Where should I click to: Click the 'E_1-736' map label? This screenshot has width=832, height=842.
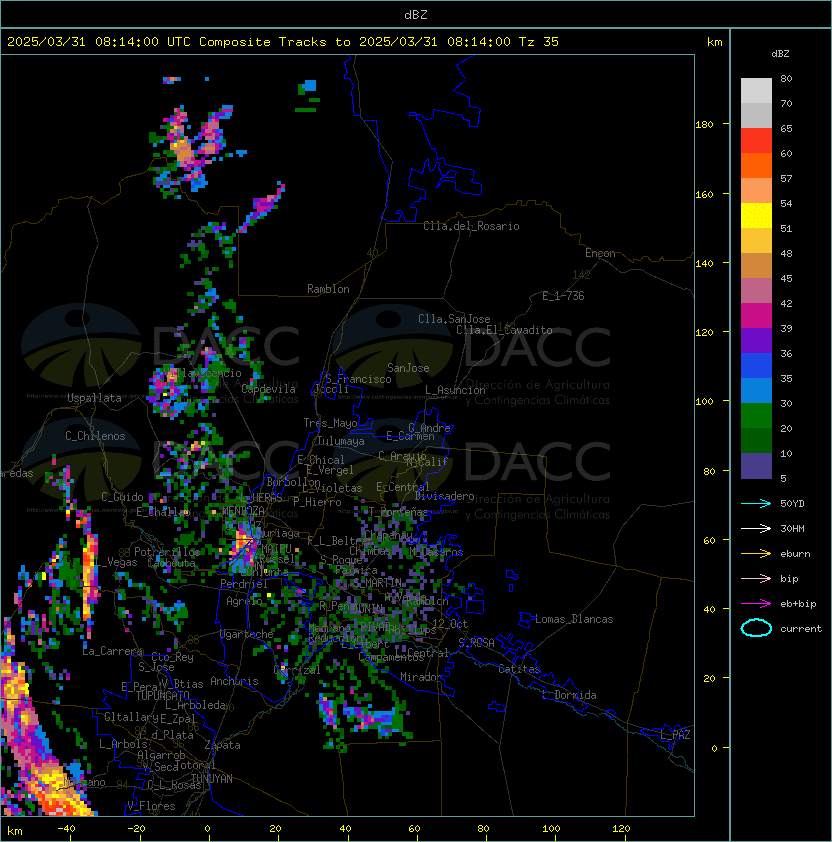point(563,296)
